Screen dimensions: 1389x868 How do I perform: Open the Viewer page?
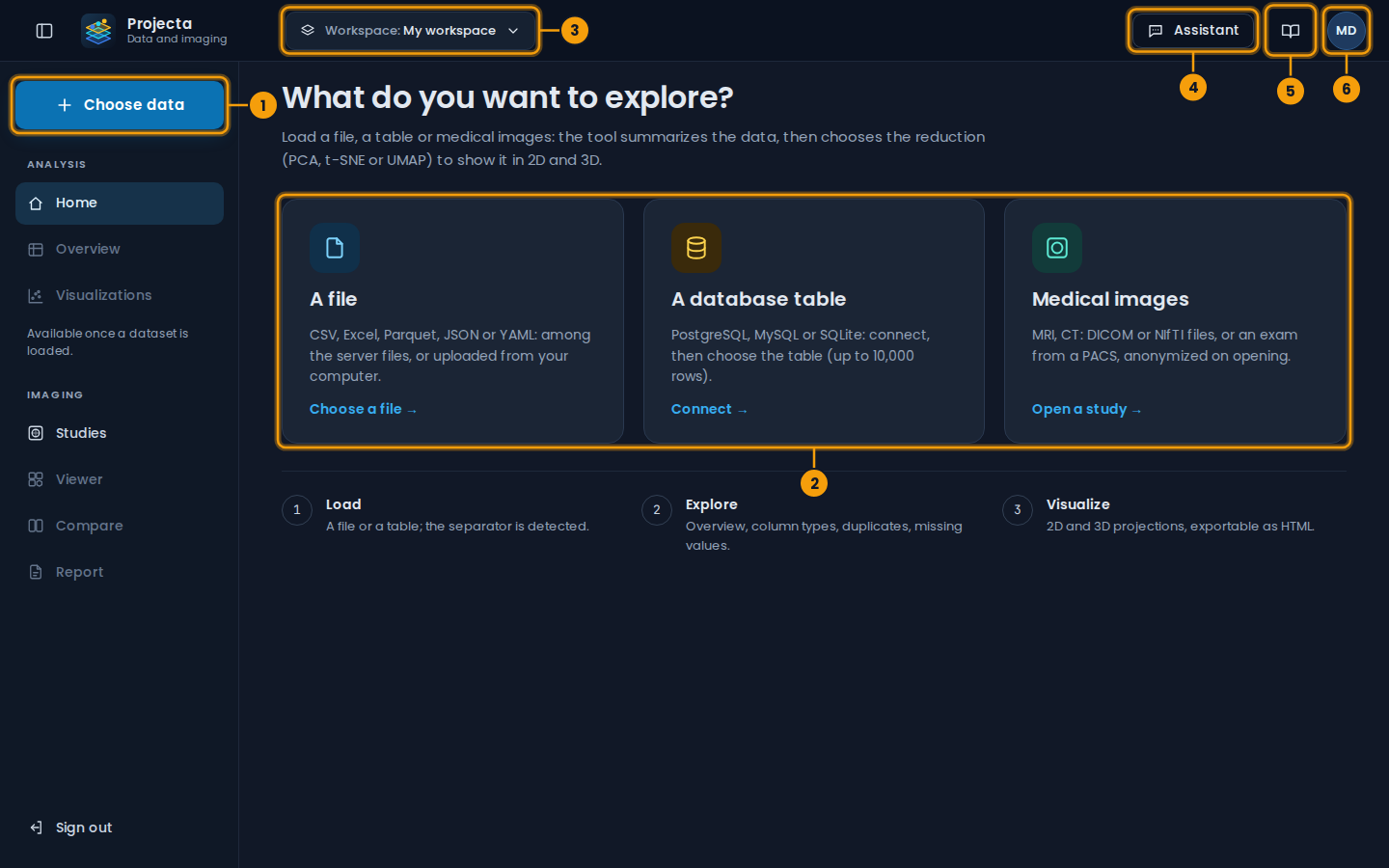[x=120, y=480]
